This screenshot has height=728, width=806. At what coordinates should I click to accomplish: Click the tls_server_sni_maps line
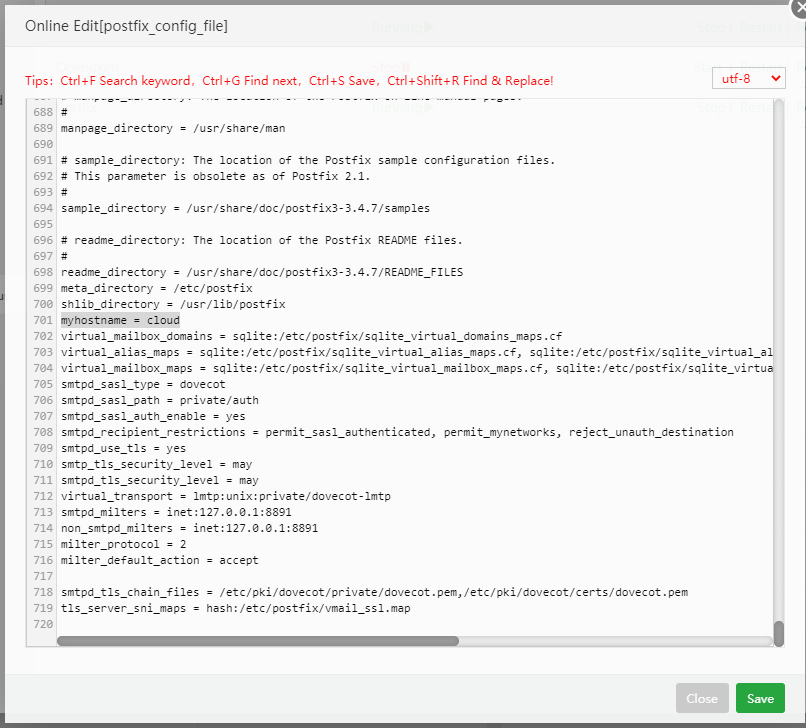[235, 608]
